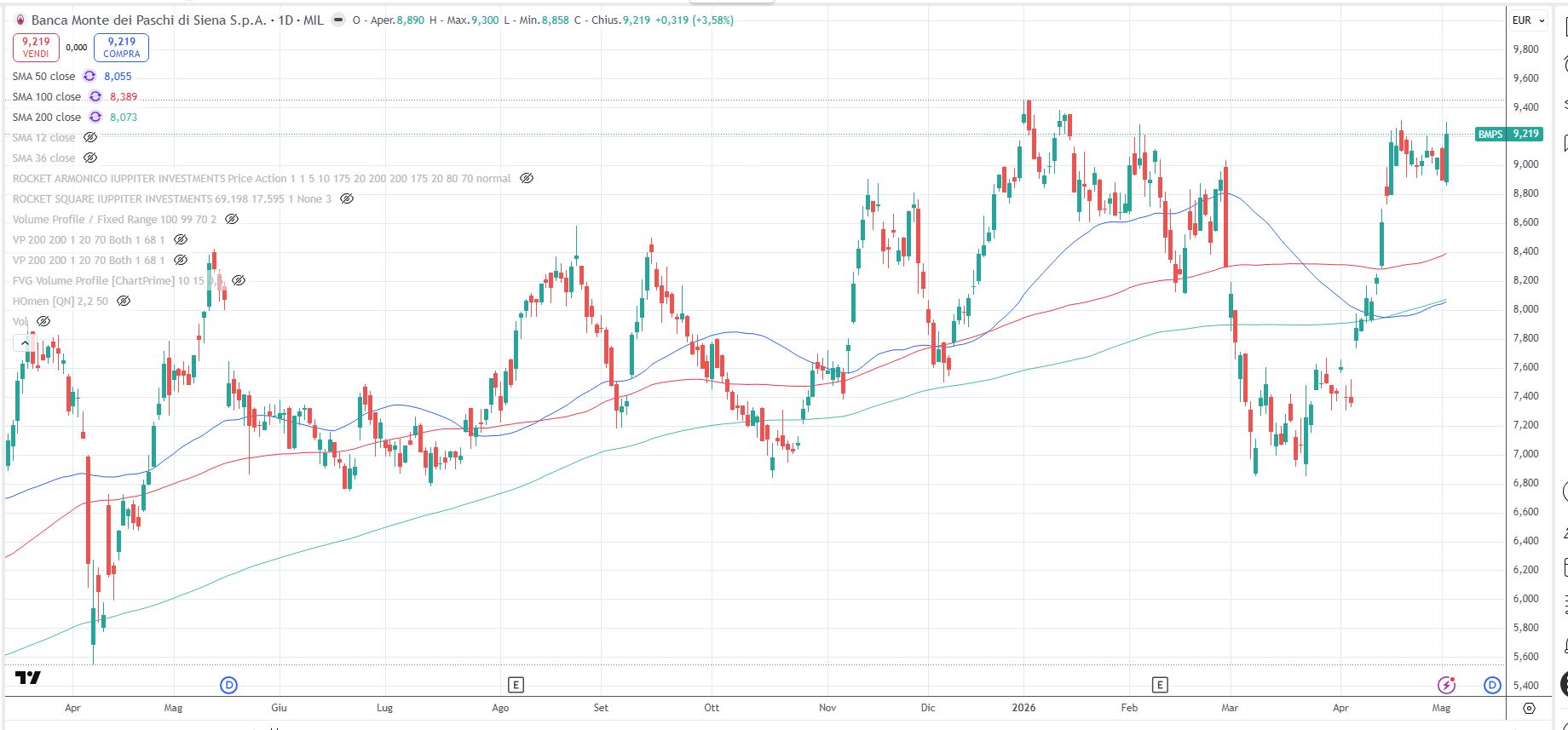Screen dimensions: 1568x730
Task: Click the 0,000 spread value between buy and sell
Action: (77, 48)
